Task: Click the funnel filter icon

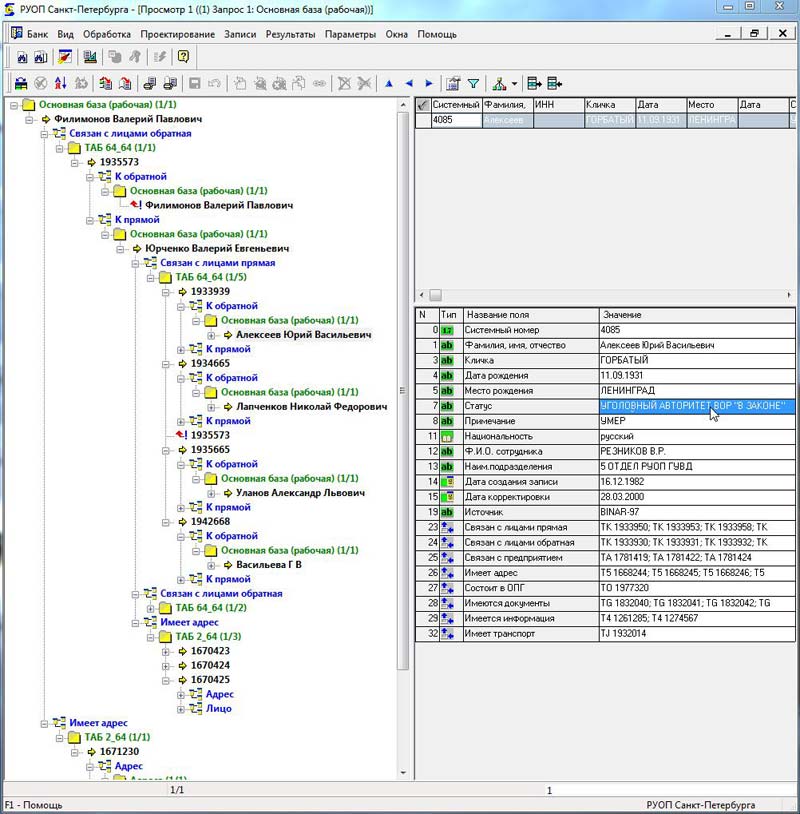Action: pyautogui.click(x=473, y=84)
